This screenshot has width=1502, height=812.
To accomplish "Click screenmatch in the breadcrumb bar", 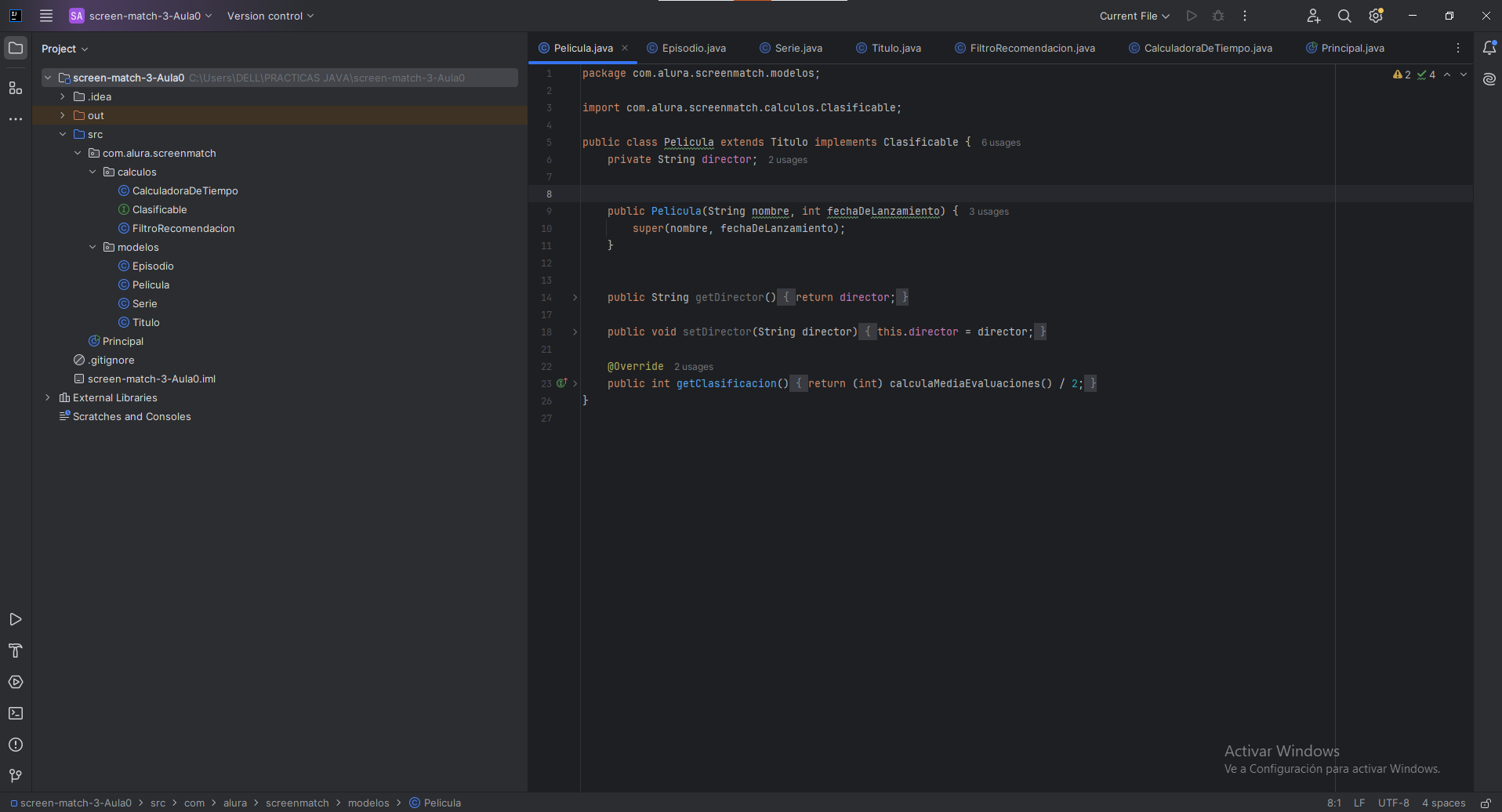I will (x=297, y=803).
